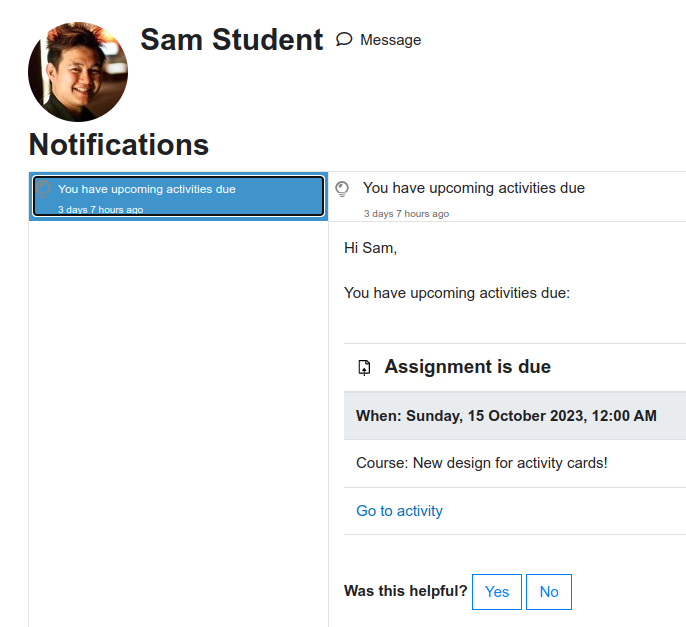The width and height of the screenshot is (686, 627).
Task: Click the assignment file icon
Action: [364, 368]
